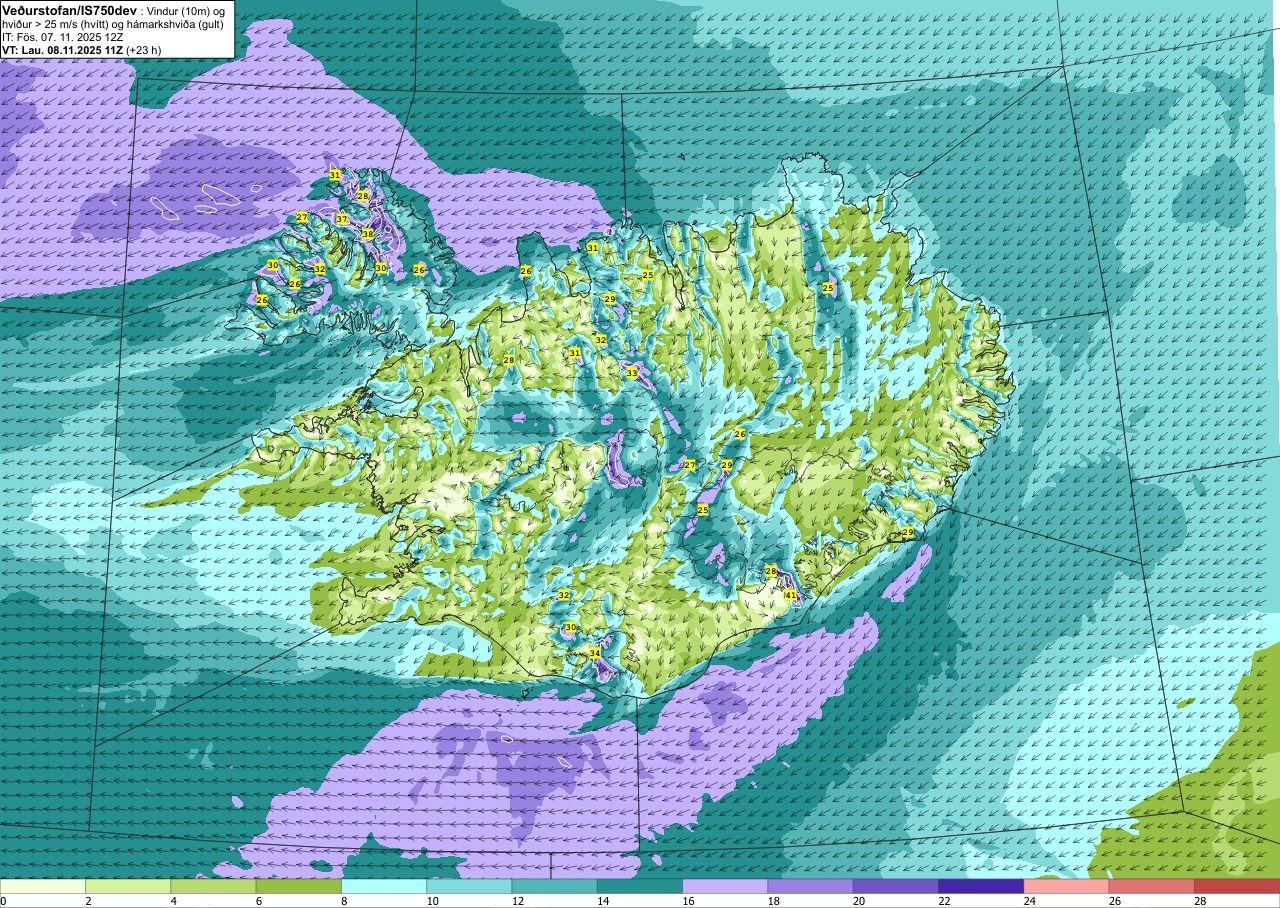This screenshot has height=908, width=1280.
Task: Choose the 18–20 m/s purple legend swatch
Action: (x=810, y=886)
